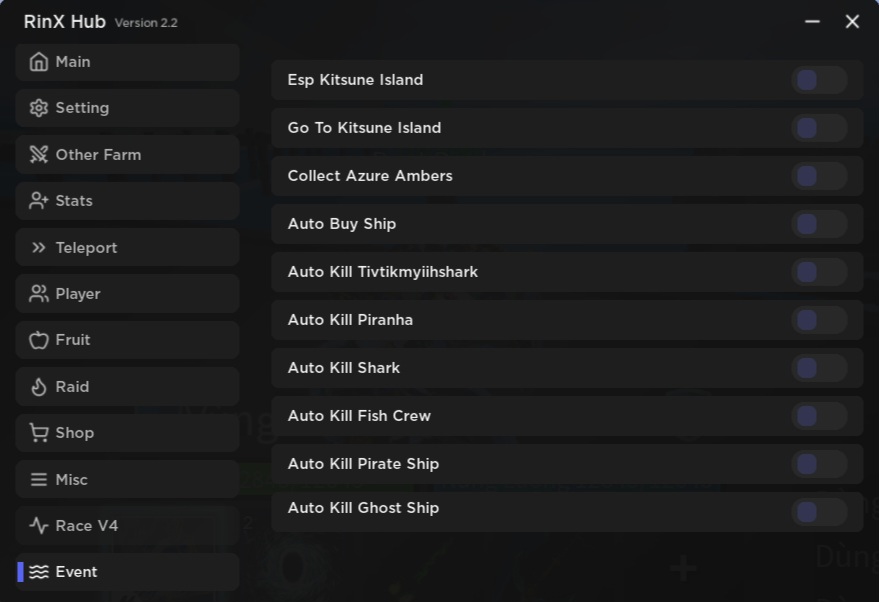
Task: Click the crossed swords Other Farm icon
Action: pyautogui.click(x=39, y=155)
